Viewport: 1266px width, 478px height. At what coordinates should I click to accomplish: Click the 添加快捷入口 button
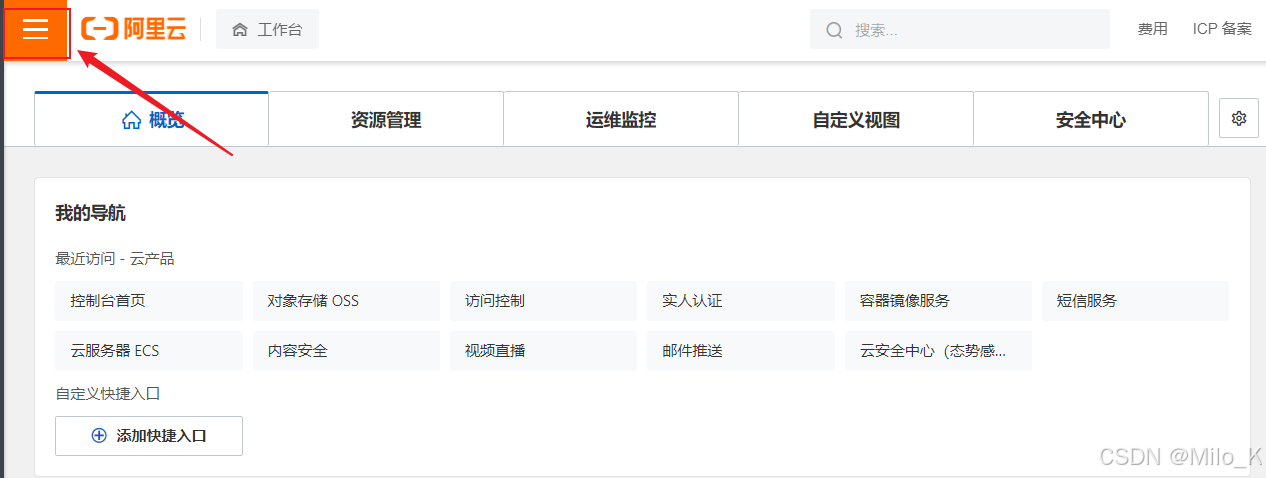[x=149, y=436]
